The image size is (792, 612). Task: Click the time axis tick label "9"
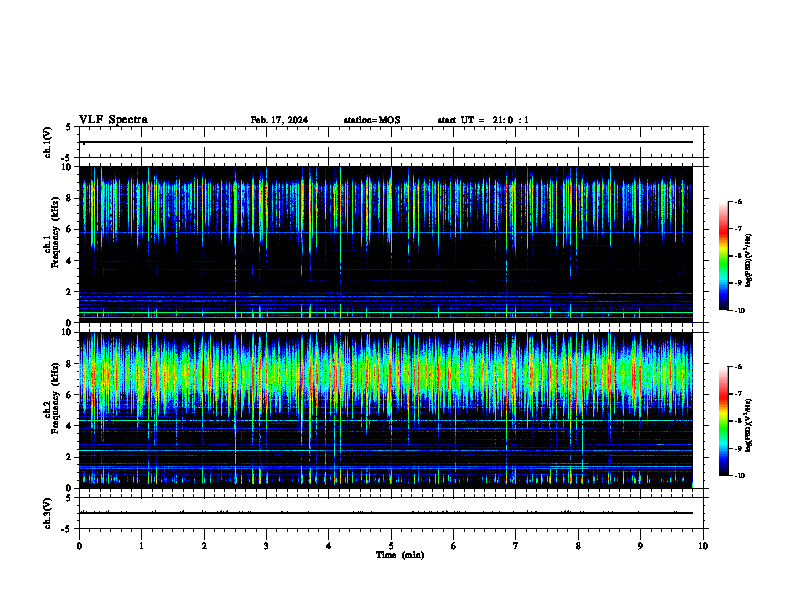point(640,546)
